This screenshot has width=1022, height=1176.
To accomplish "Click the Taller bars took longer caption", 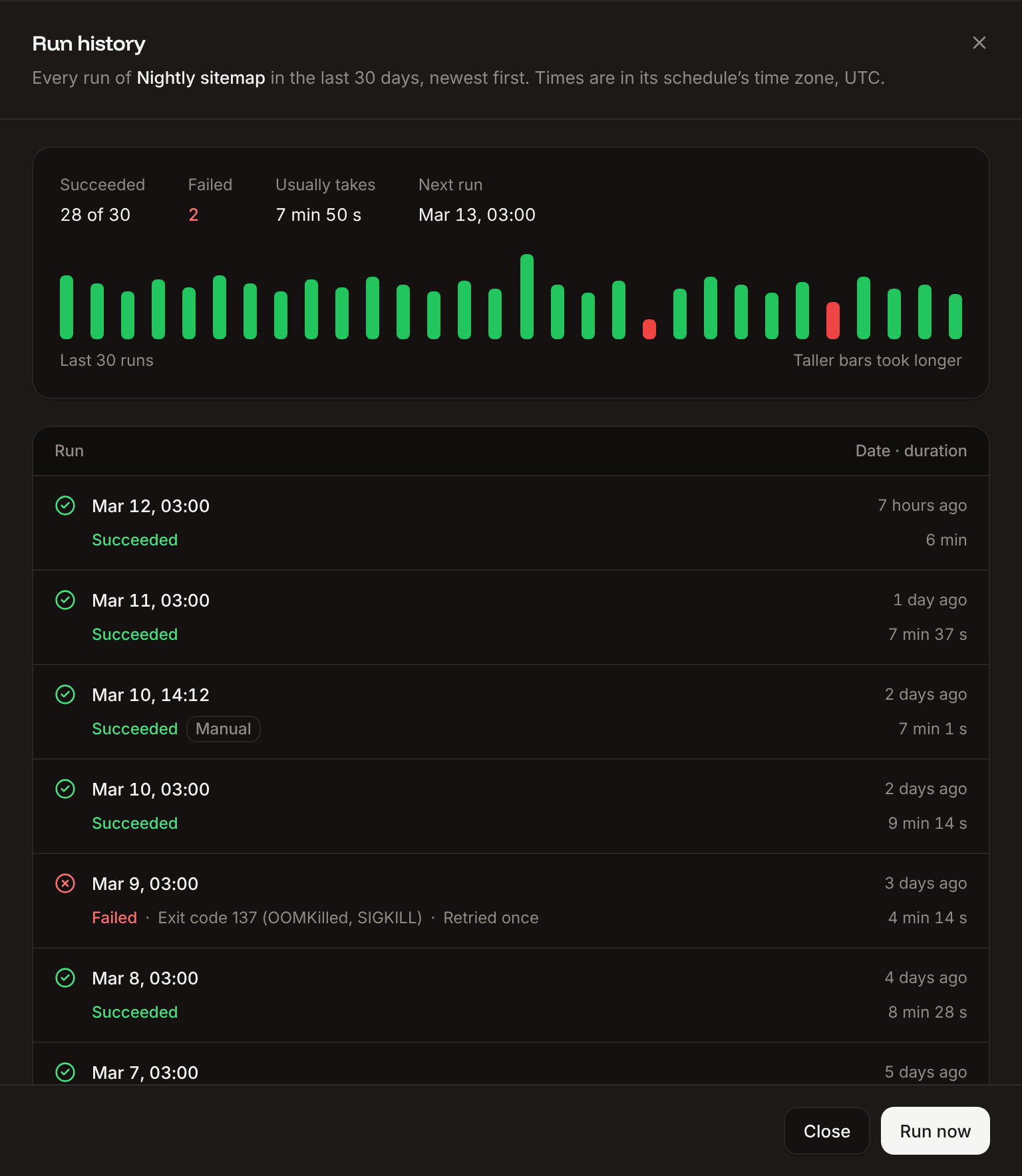I will 878,361.
